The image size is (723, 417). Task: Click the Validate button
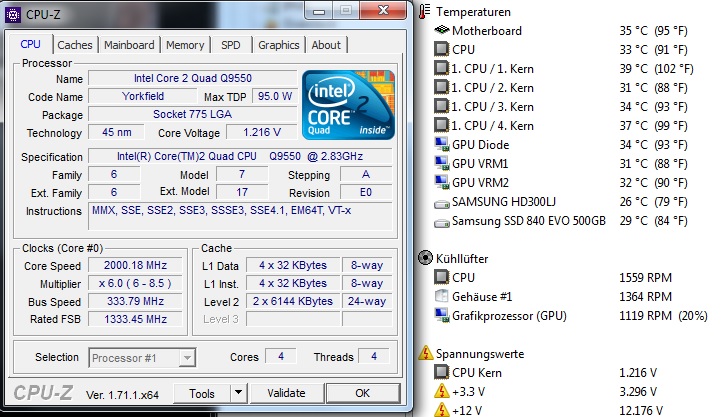[x=286, y=393]
